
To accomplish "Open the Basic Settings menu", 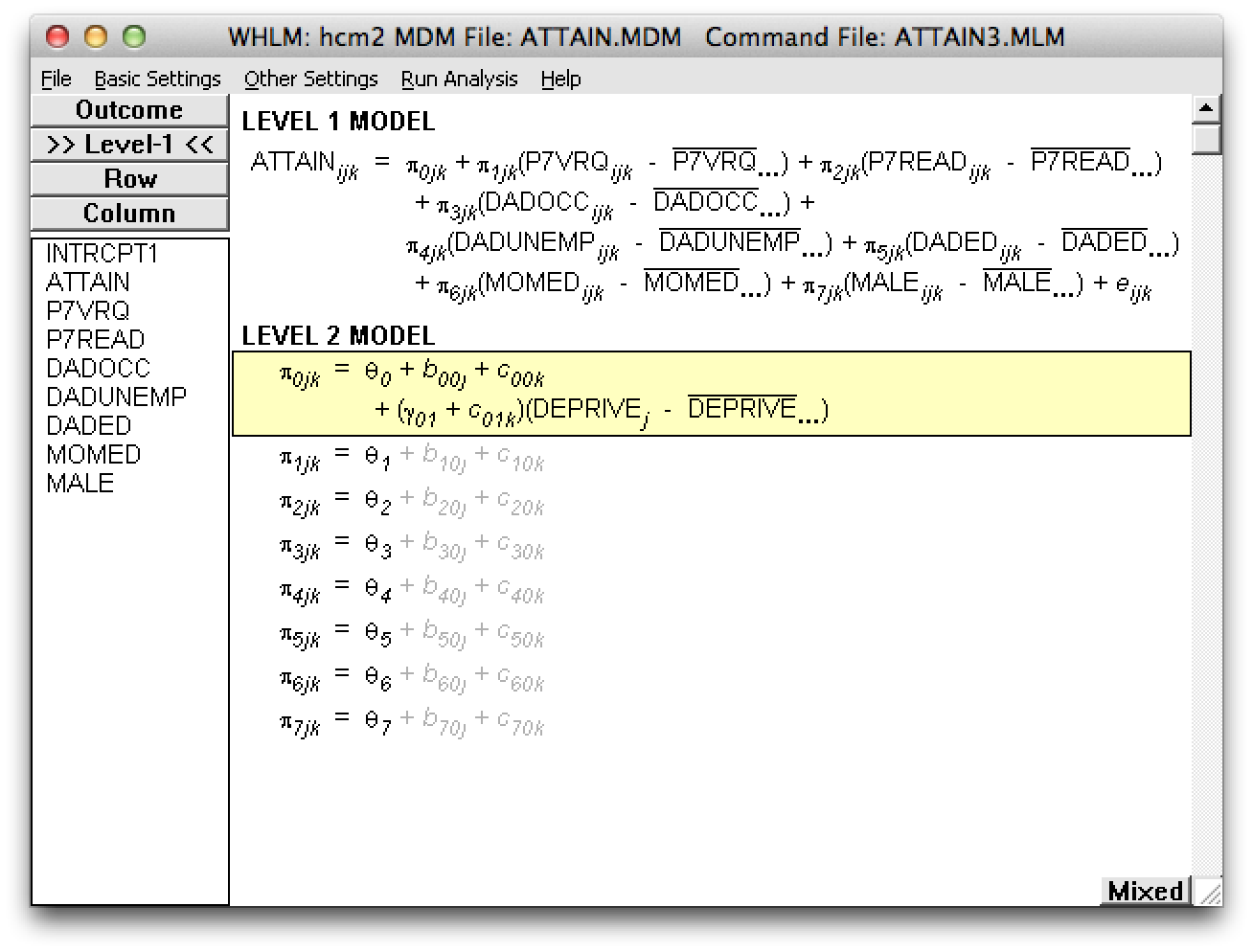I will (157, 79).
